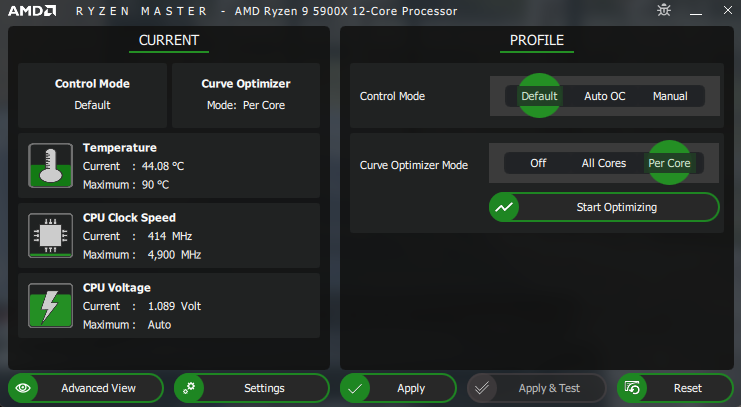Click the bug report icon in title bar
The image size is (741, 407).
[x=664, y=11]
